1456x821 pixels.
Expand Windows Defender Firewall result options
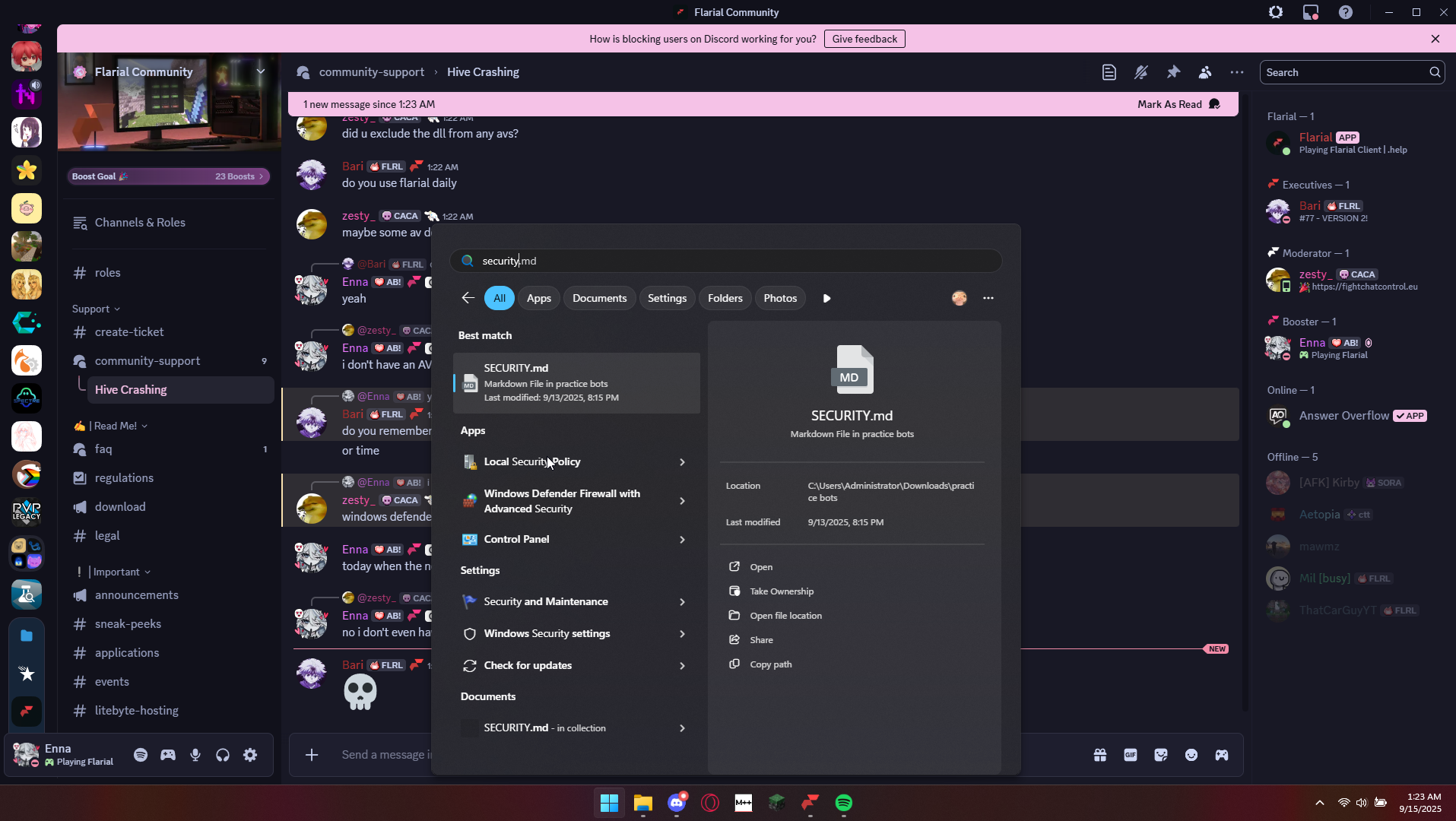[682, 501]
